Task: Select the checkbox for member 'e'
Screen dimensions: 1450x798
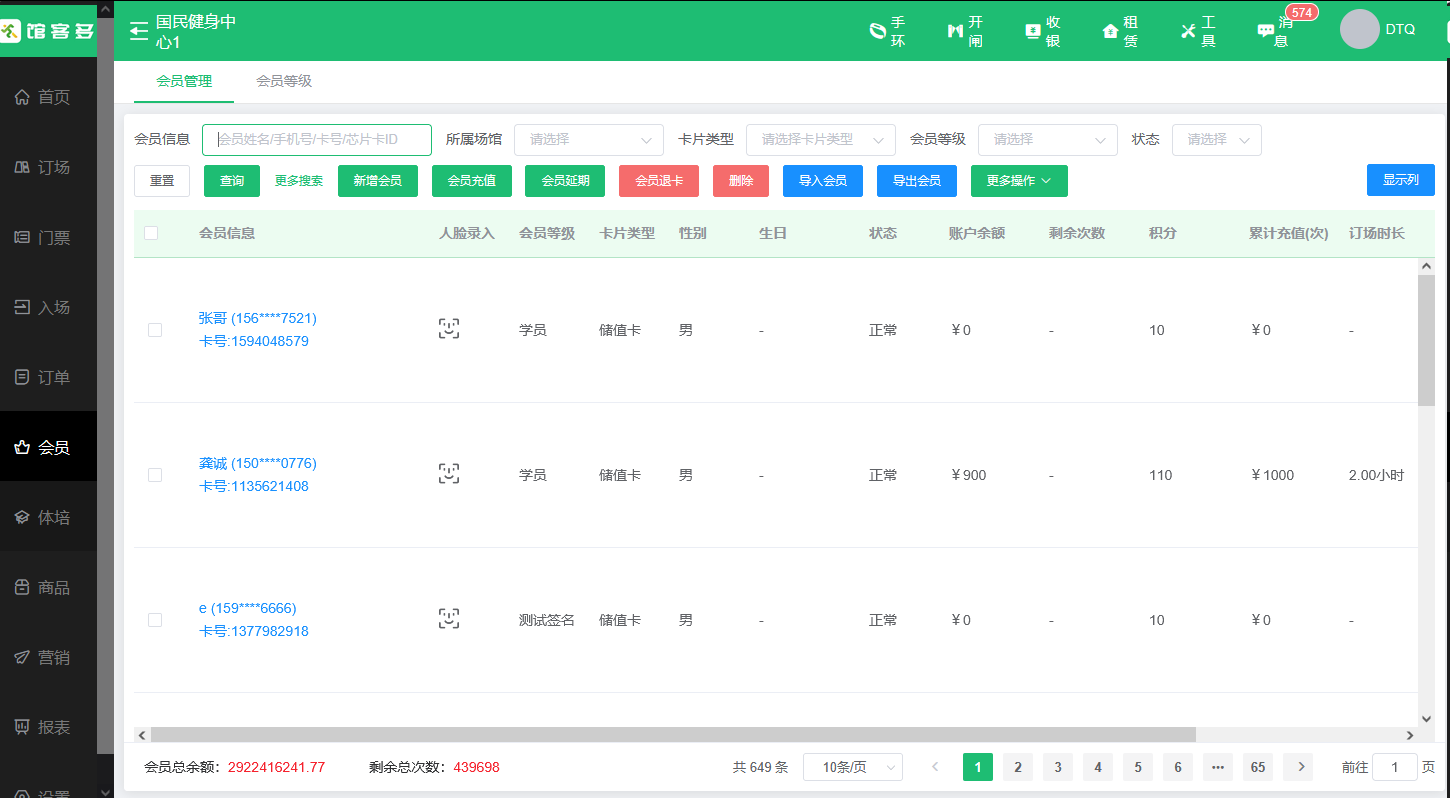Action: pos(154,619)
